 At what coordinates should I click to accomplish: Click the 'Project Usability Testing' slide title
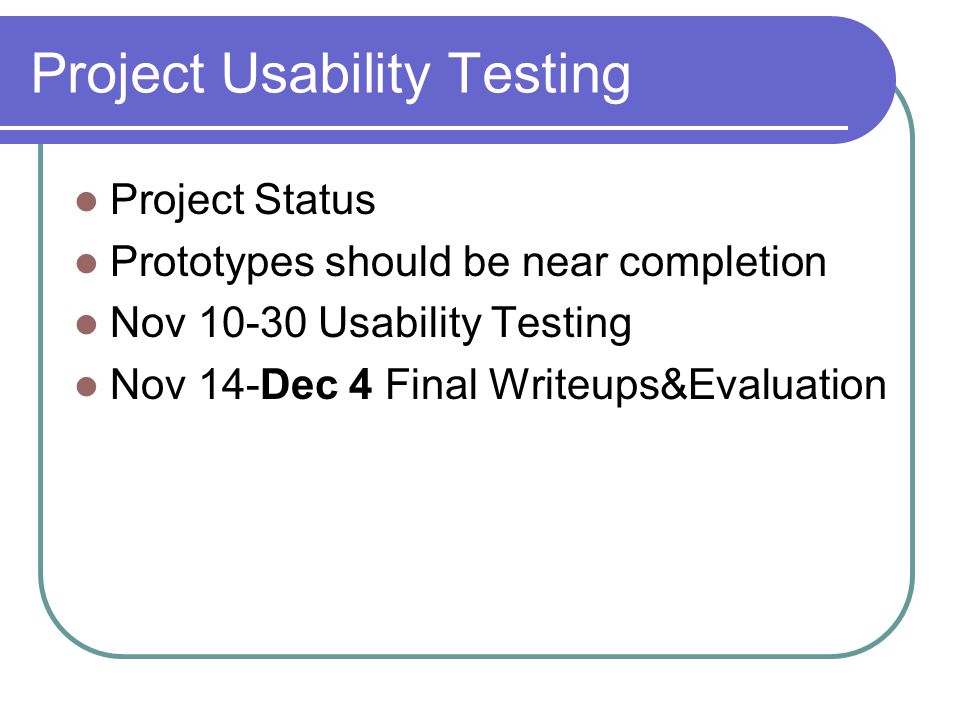pyautogui.click(x=331, y=75)
